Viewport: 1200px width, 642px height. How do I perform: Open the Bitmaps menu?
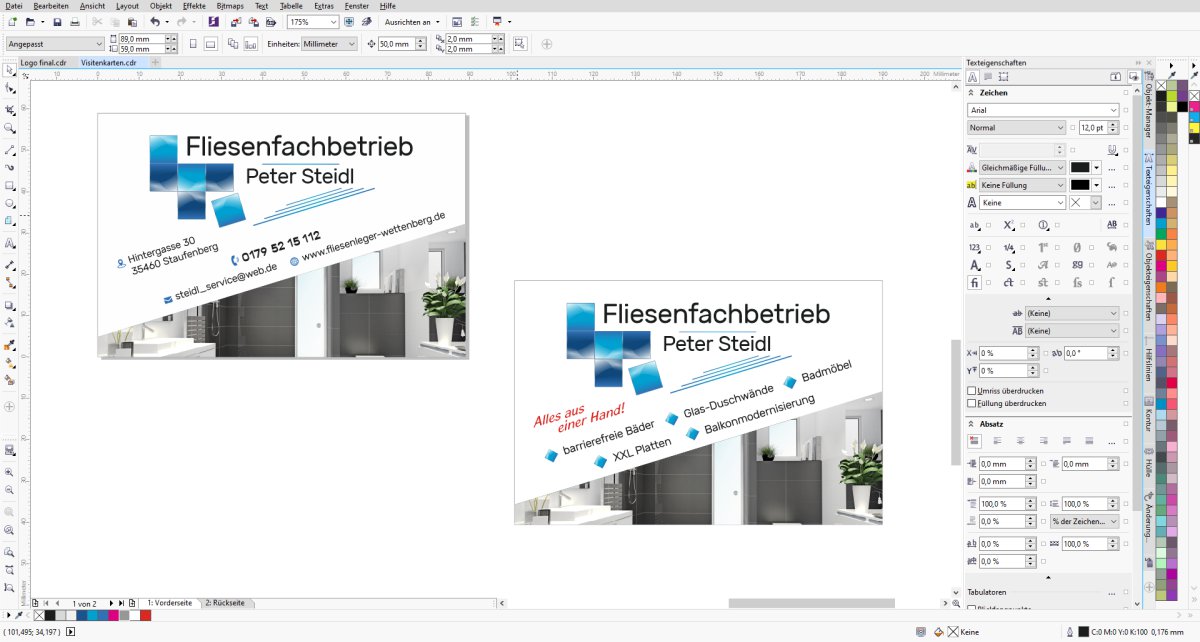230,6
